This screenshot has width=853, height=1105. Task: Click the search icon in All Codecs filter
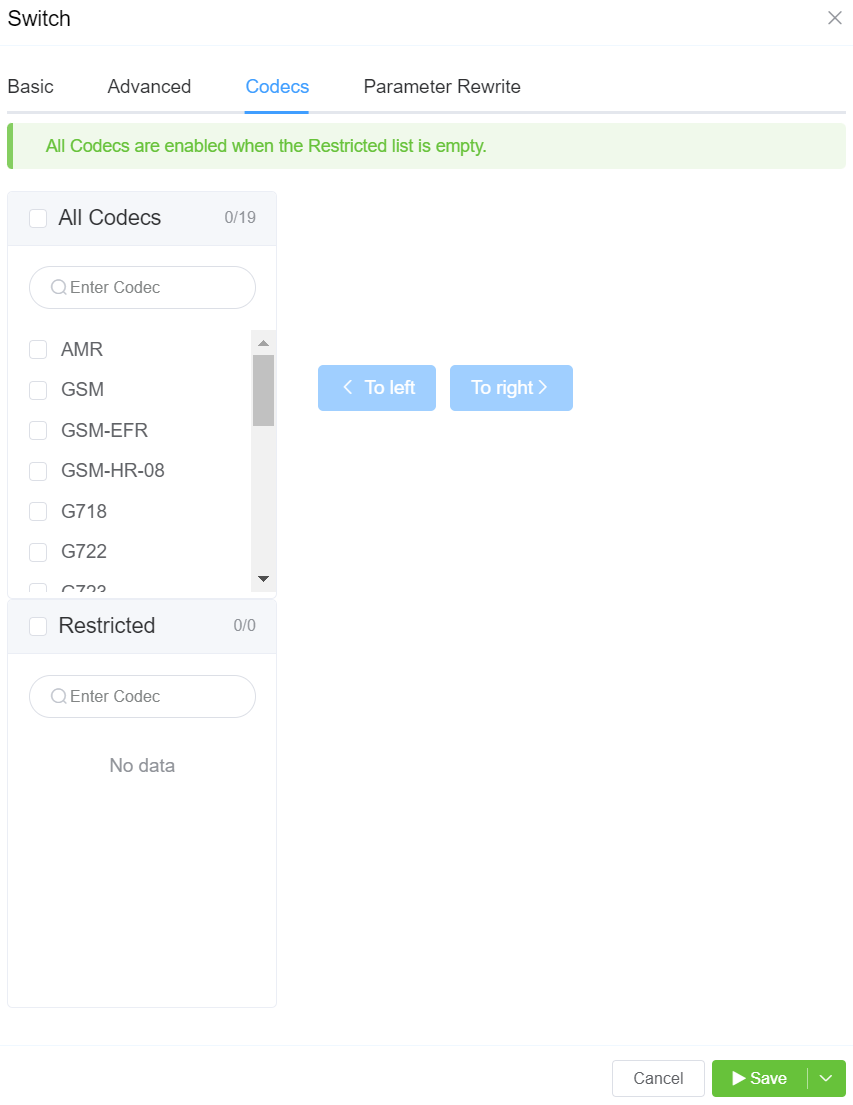59,288
